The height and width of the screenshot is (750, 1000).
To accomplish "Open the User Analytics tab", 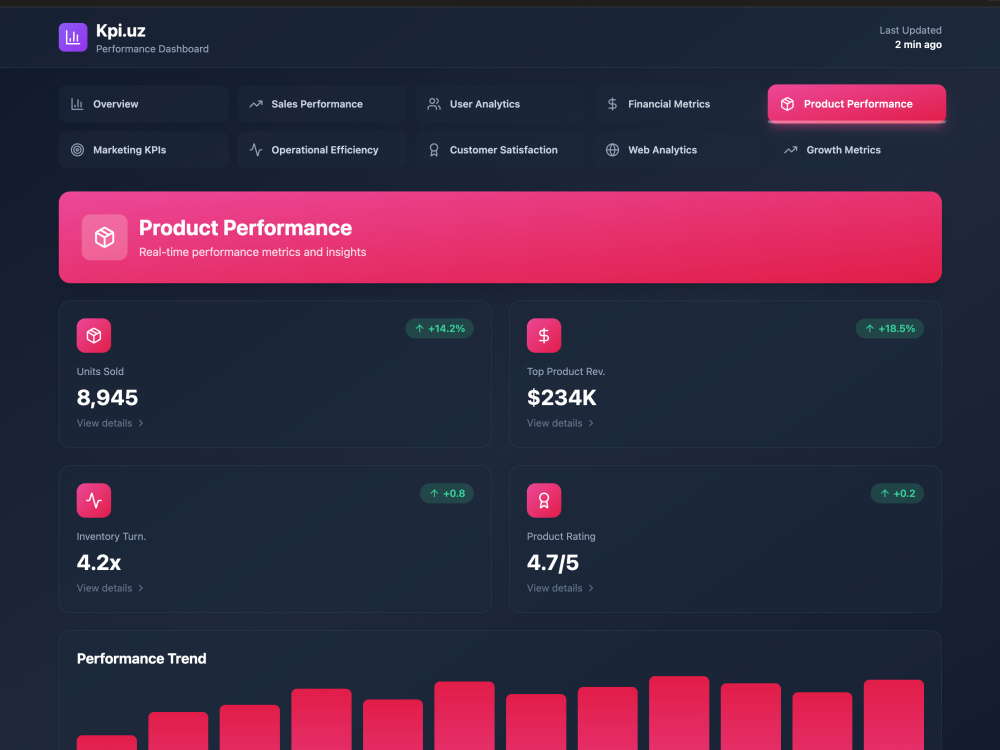I will [500, 104].
